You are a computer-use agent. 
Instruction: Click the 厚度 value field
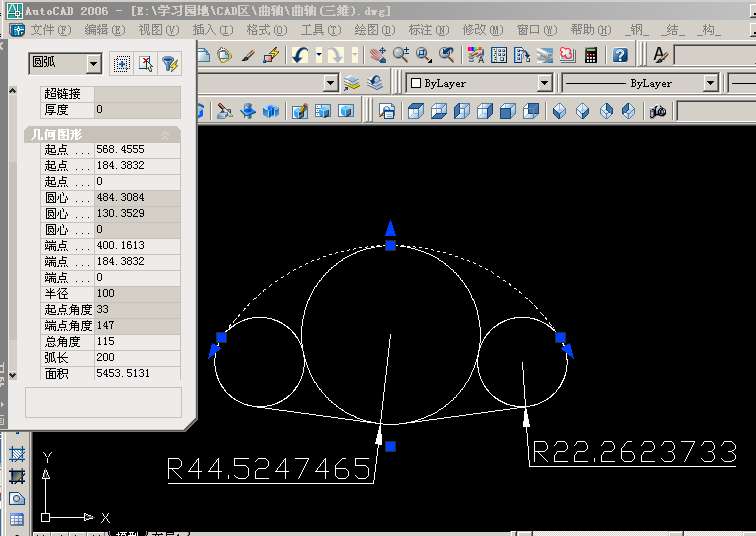click(137, 109)
